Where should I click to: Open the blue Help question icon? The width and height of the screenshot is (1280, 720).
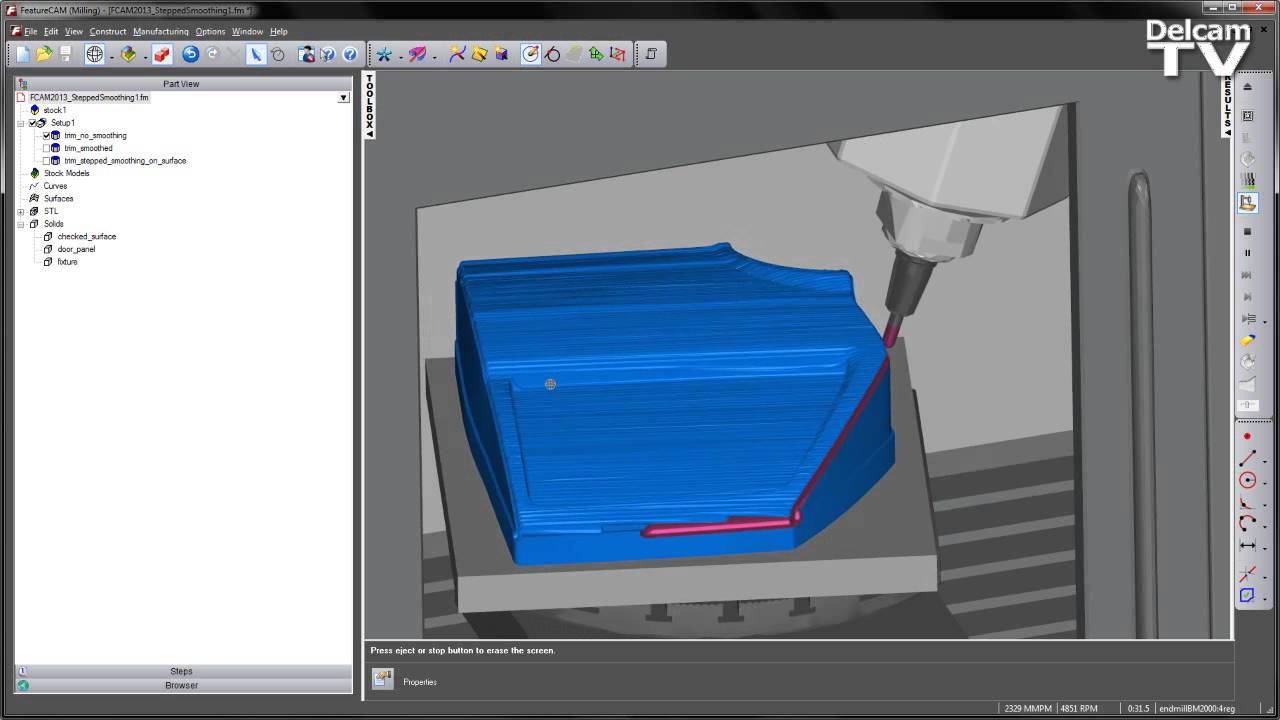[x=350, y=54]
